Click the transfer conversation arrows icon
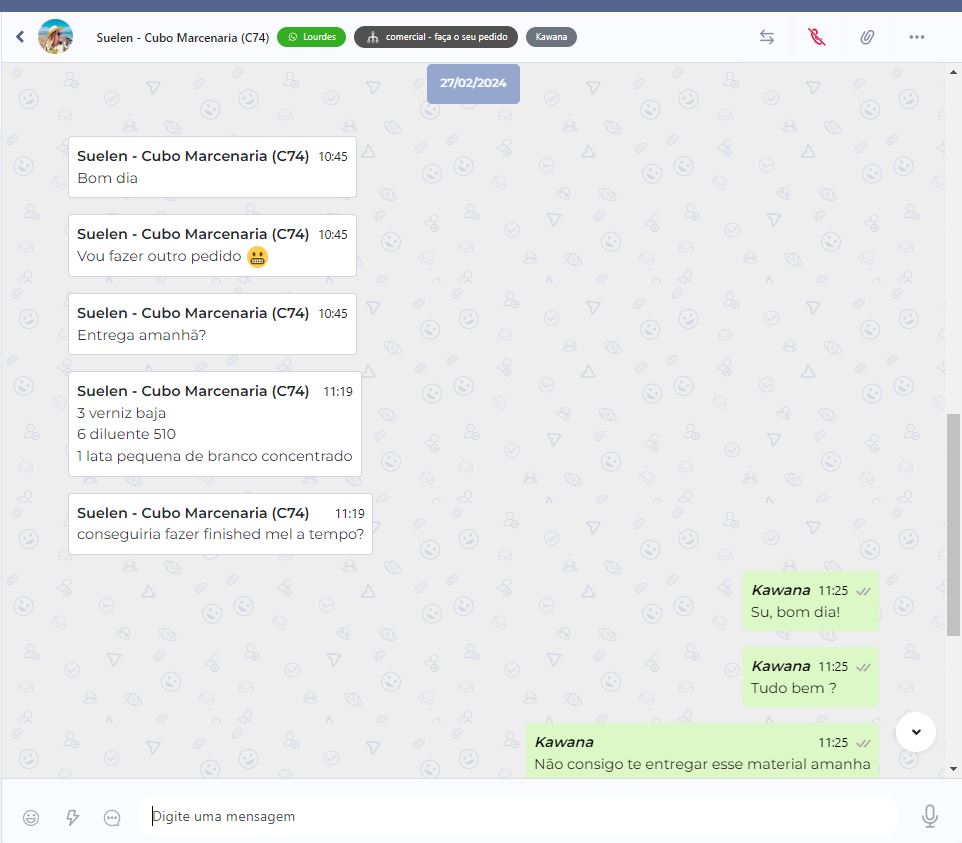The width and height of the screenshot is (962, 843). tap(767, 37)
